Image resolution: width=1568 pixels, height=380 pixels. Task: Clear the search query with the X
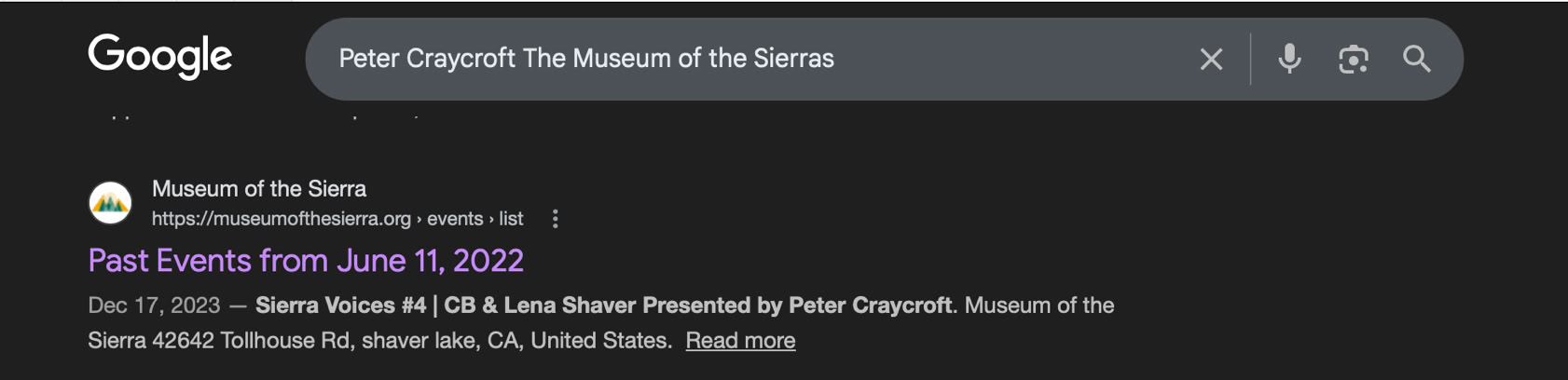pyautogui.click(x=1211, y=60)
